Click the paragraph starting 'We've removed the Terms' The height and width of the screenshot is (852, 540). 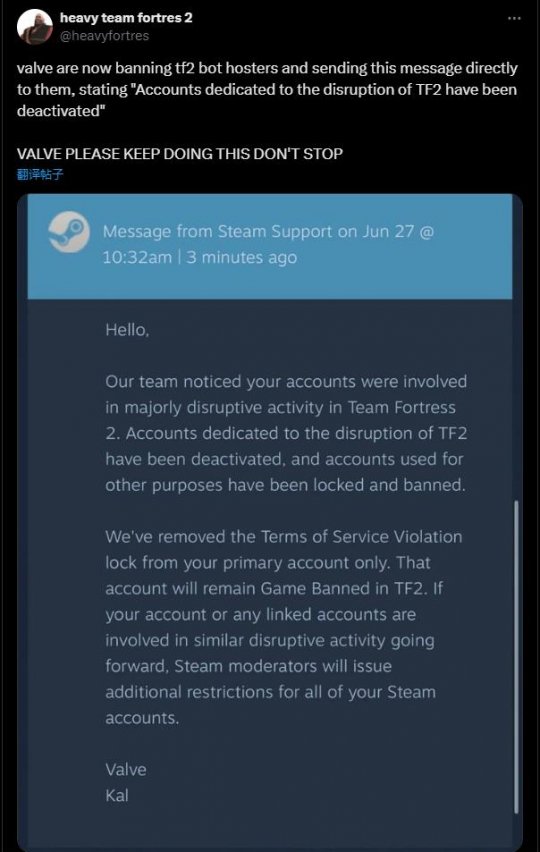pos(284,627)
